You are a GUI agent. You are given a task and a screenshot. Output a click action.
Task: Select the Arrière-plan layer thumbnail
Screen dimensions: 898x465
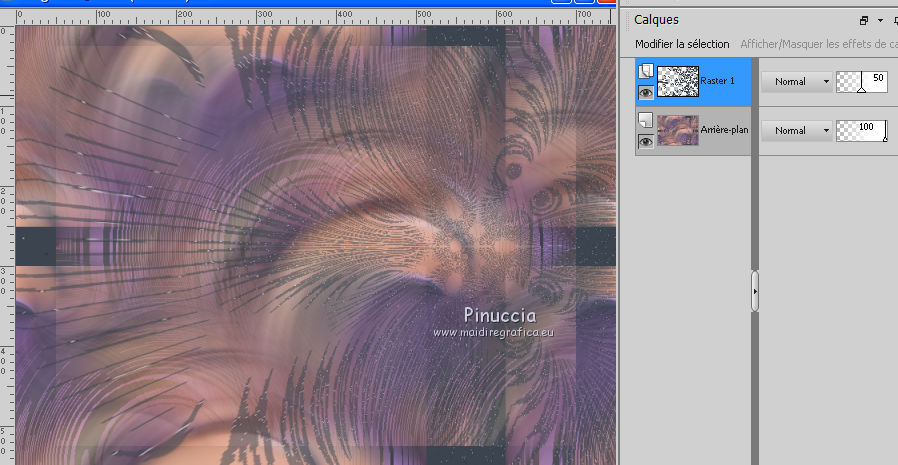pyautogui.click(x=678, y=131)
